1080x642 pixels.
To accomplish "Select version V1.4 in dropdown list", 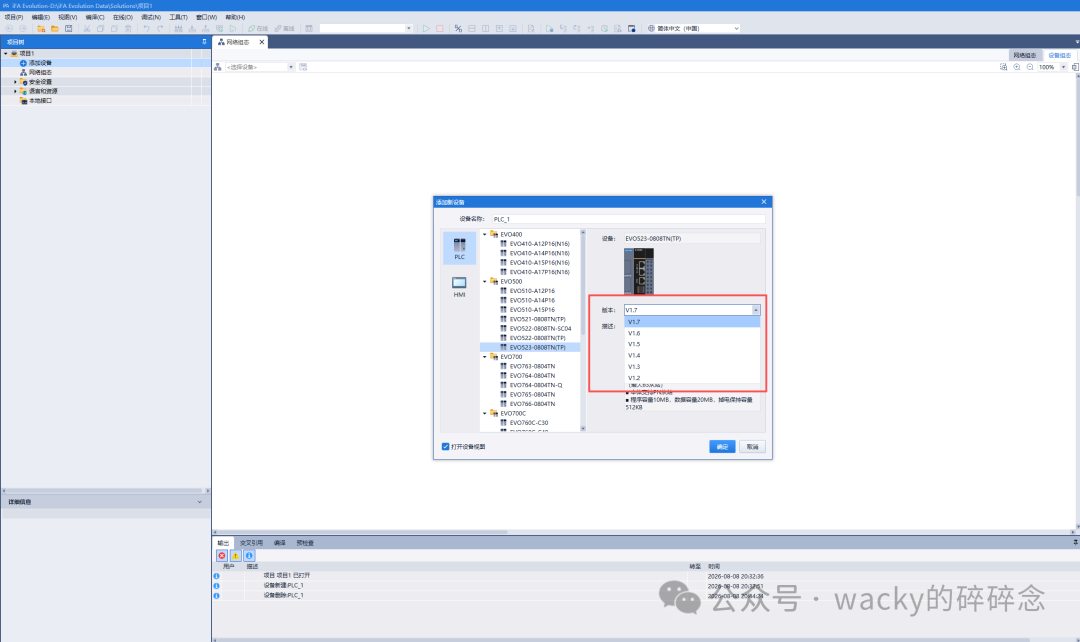I will [x=692, y=355].
